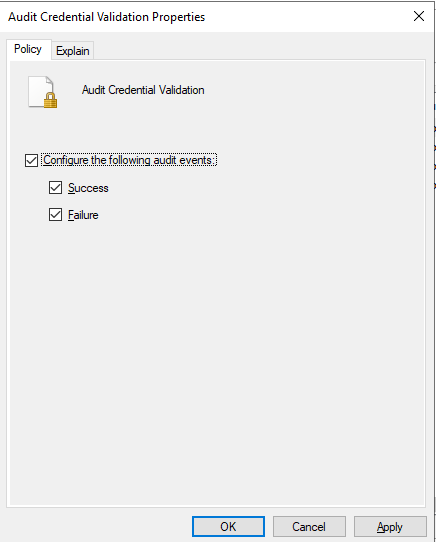Uncheck the Success audit event box
436x542 pixels.
click(x=55, y=188)
